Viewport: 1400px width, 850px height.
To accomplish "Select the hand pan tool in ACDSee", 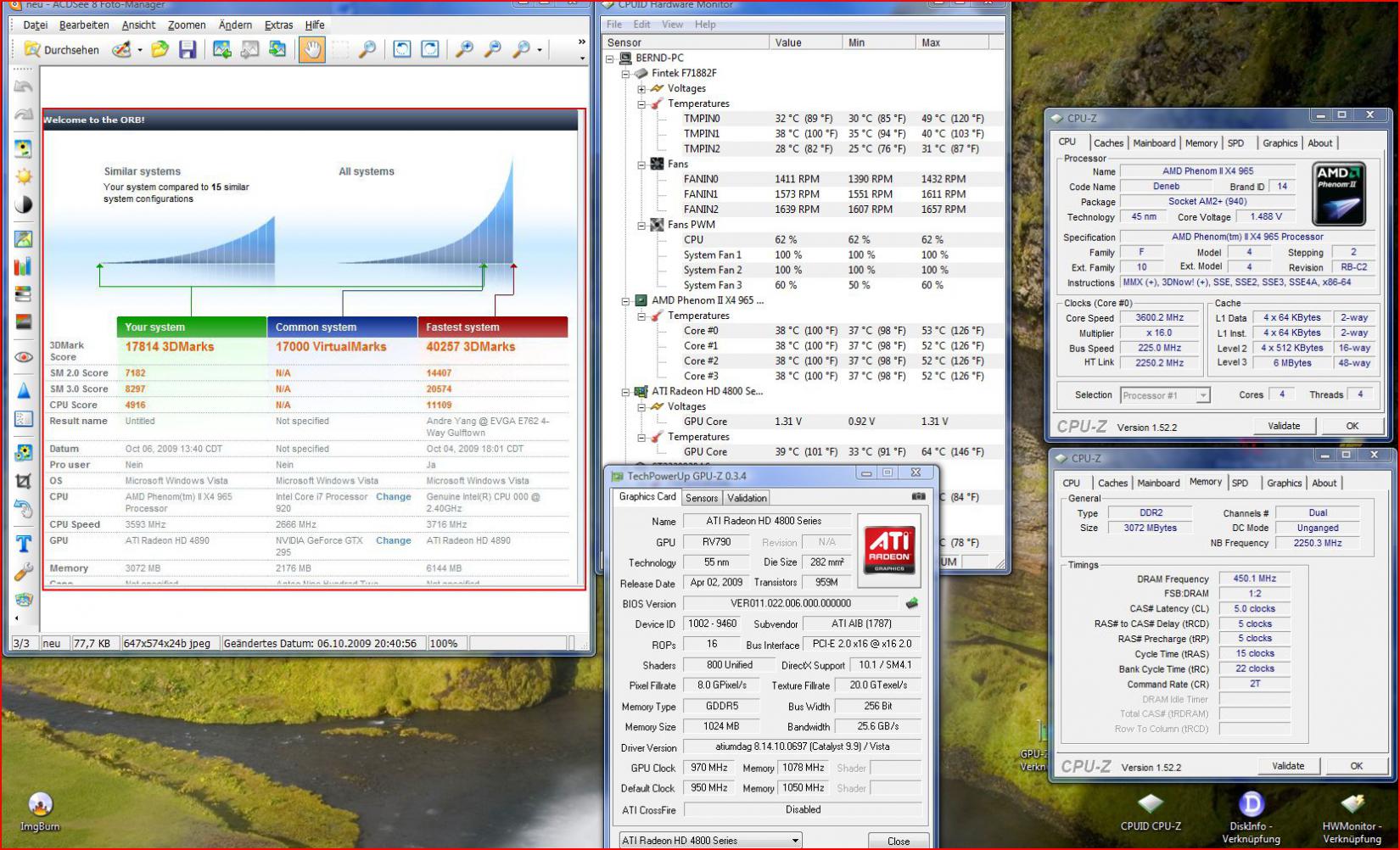I will 312,50.
